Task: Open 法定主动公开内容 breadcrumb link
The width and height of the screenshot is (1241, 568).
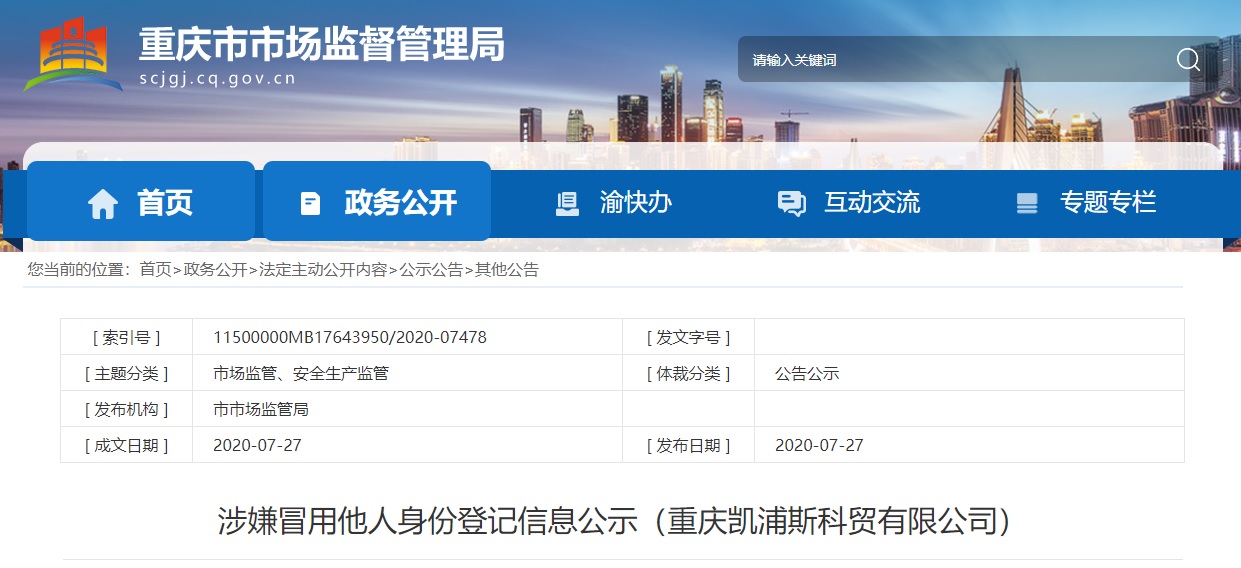Action: click(x=323, y=270)
